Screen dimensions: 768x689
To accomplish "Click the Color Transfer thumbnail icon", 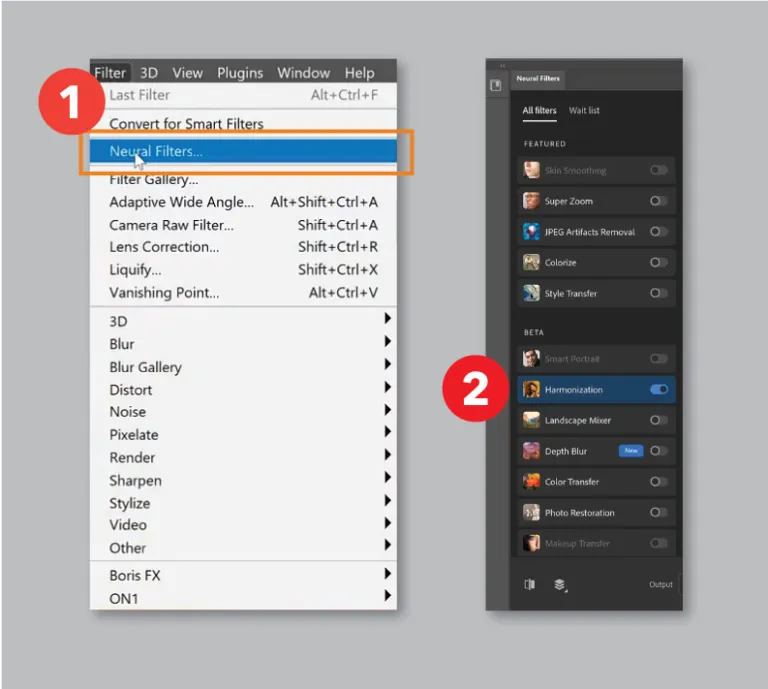I will point(531,482).
